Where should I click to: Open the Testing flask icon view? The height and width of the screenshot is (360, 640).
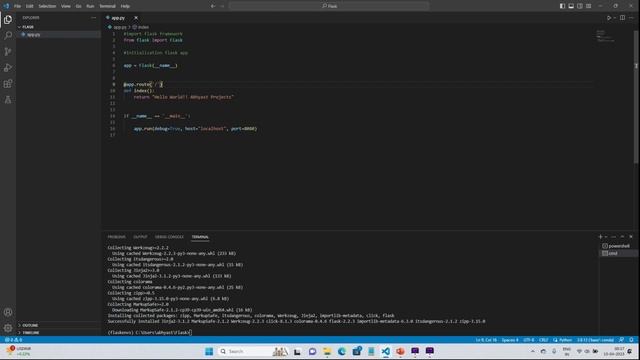tap(8, 100)
